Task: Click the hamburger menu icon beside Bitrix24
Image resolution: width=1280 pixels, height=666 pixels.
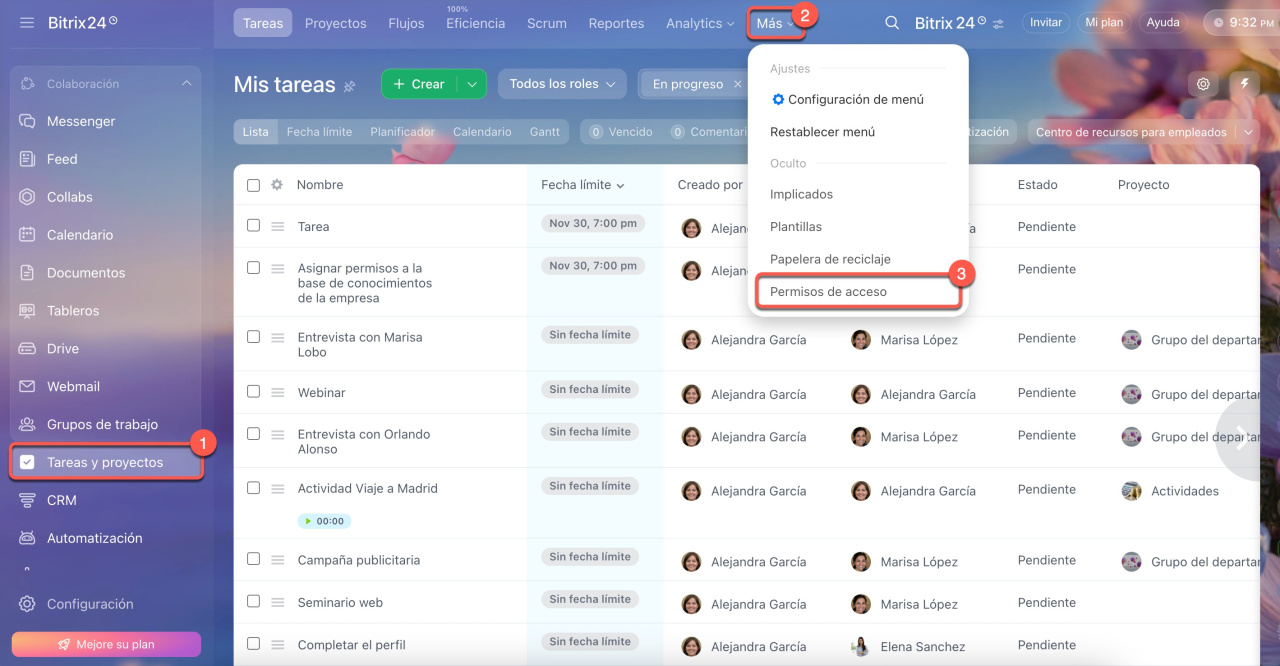Action: coord(27,22)
